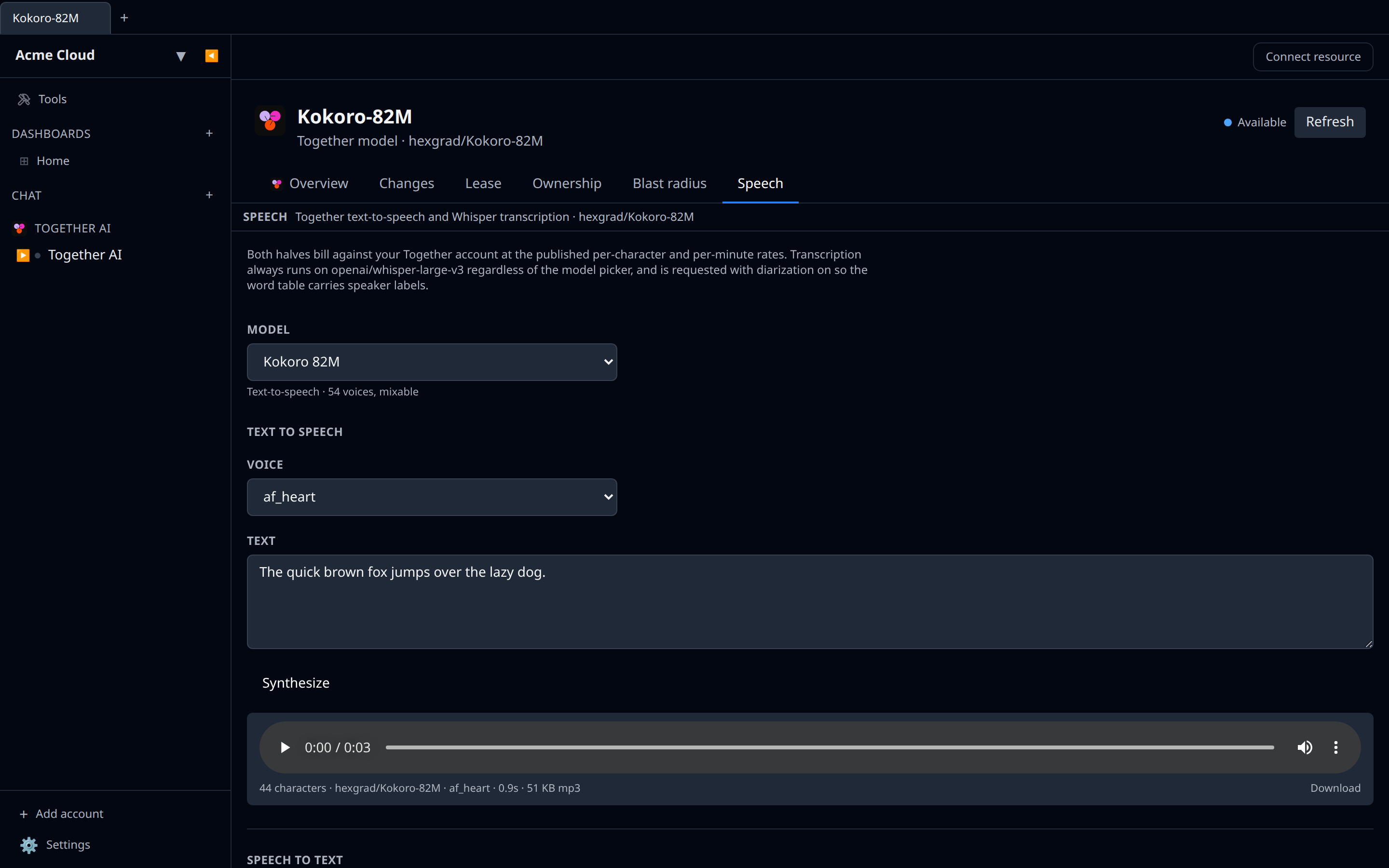The height and width of the screenshot is (868, 1389).
Task: Click the 'Text-to-speech · 54 voices, mixable' hint
Action: pos(332,392)
